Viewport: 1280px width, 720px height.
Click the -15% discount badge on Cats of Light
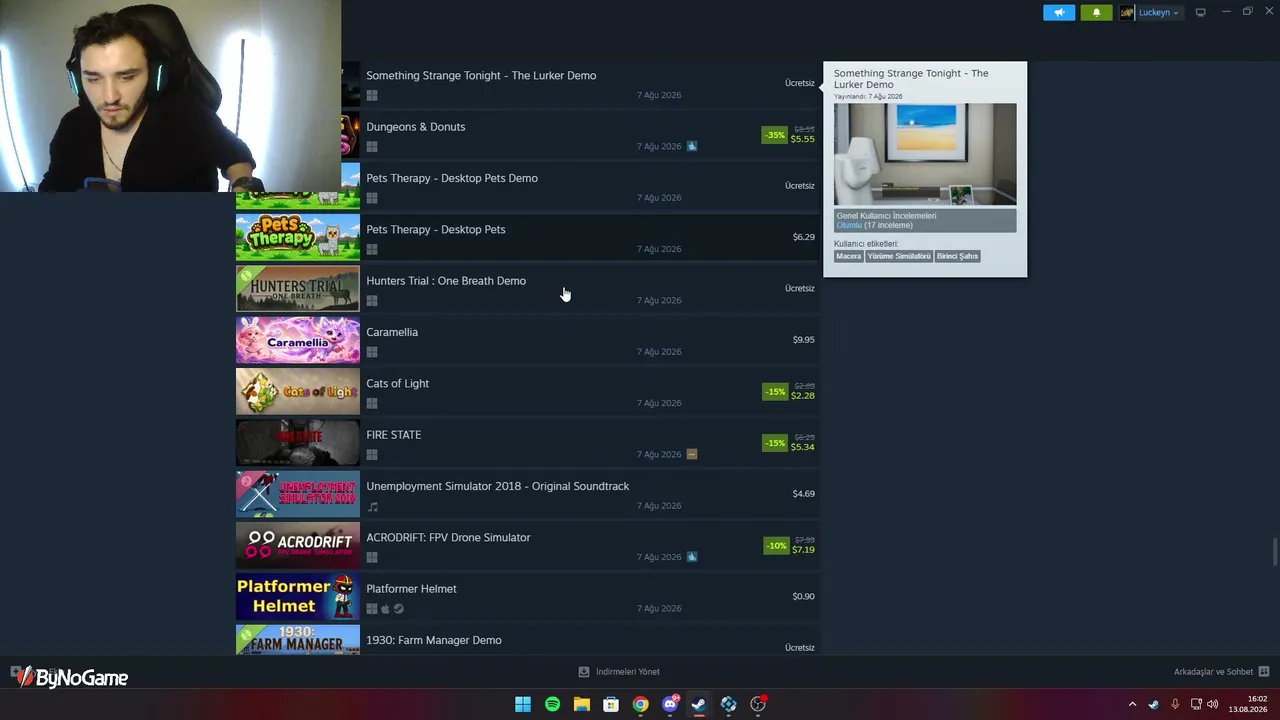pos(775,392)
